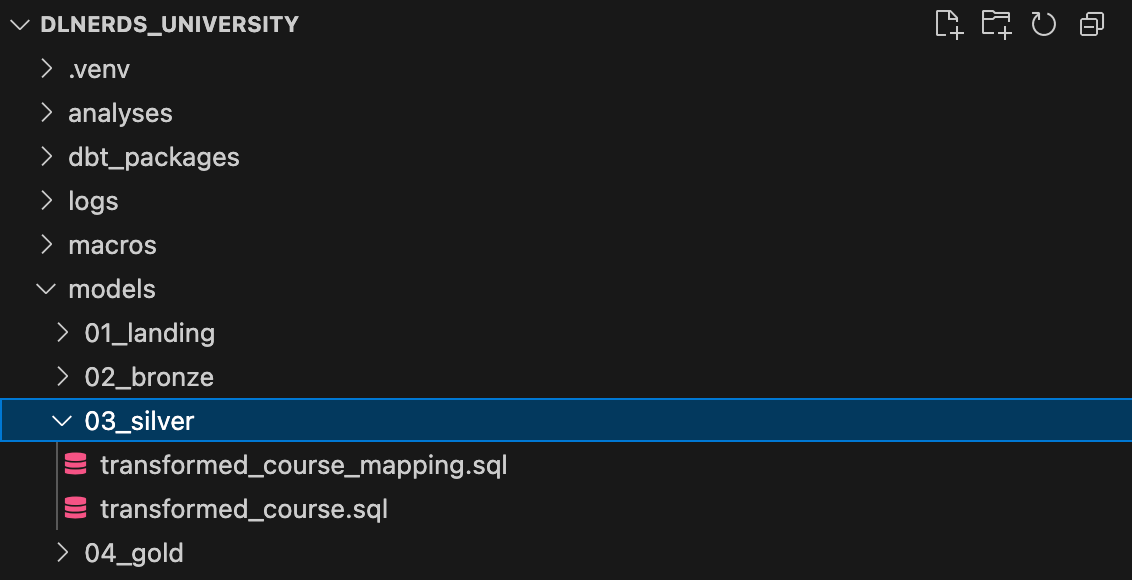Click the New File icon

[x=949, y=25]
